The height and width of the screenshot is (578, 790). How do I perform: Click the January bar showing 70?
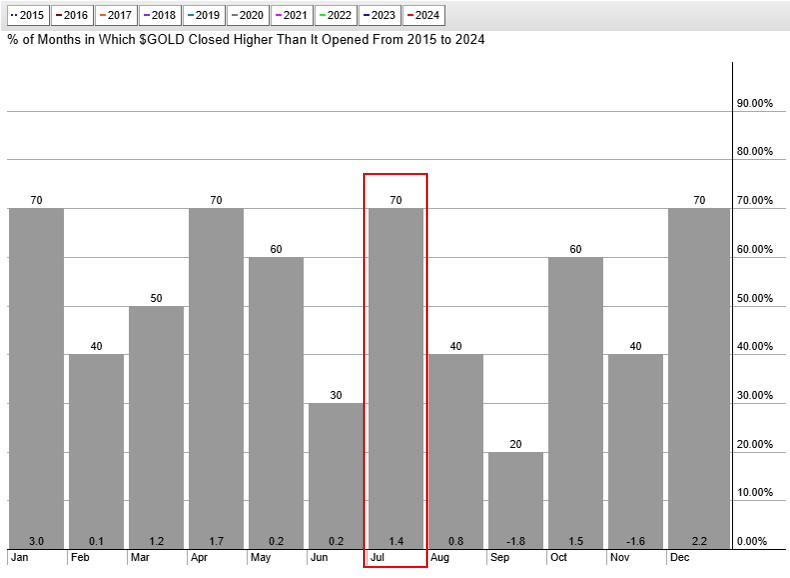click(x=36, y=378)
